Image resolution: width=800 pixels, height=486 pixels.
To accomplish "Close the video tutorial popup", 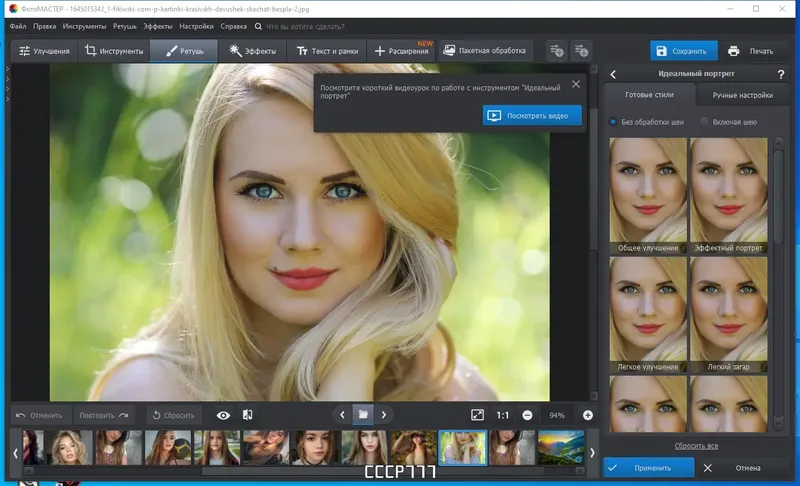I will pyautogui.click(x=575, y=85).
